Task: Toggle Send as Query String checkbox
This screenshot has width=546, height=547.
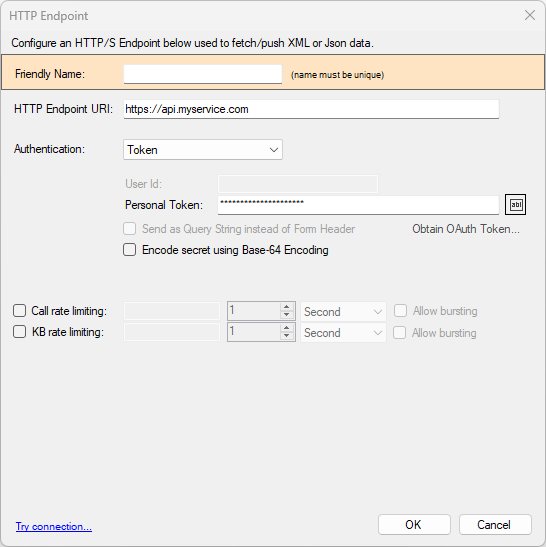Action: (x=129, y=229)
